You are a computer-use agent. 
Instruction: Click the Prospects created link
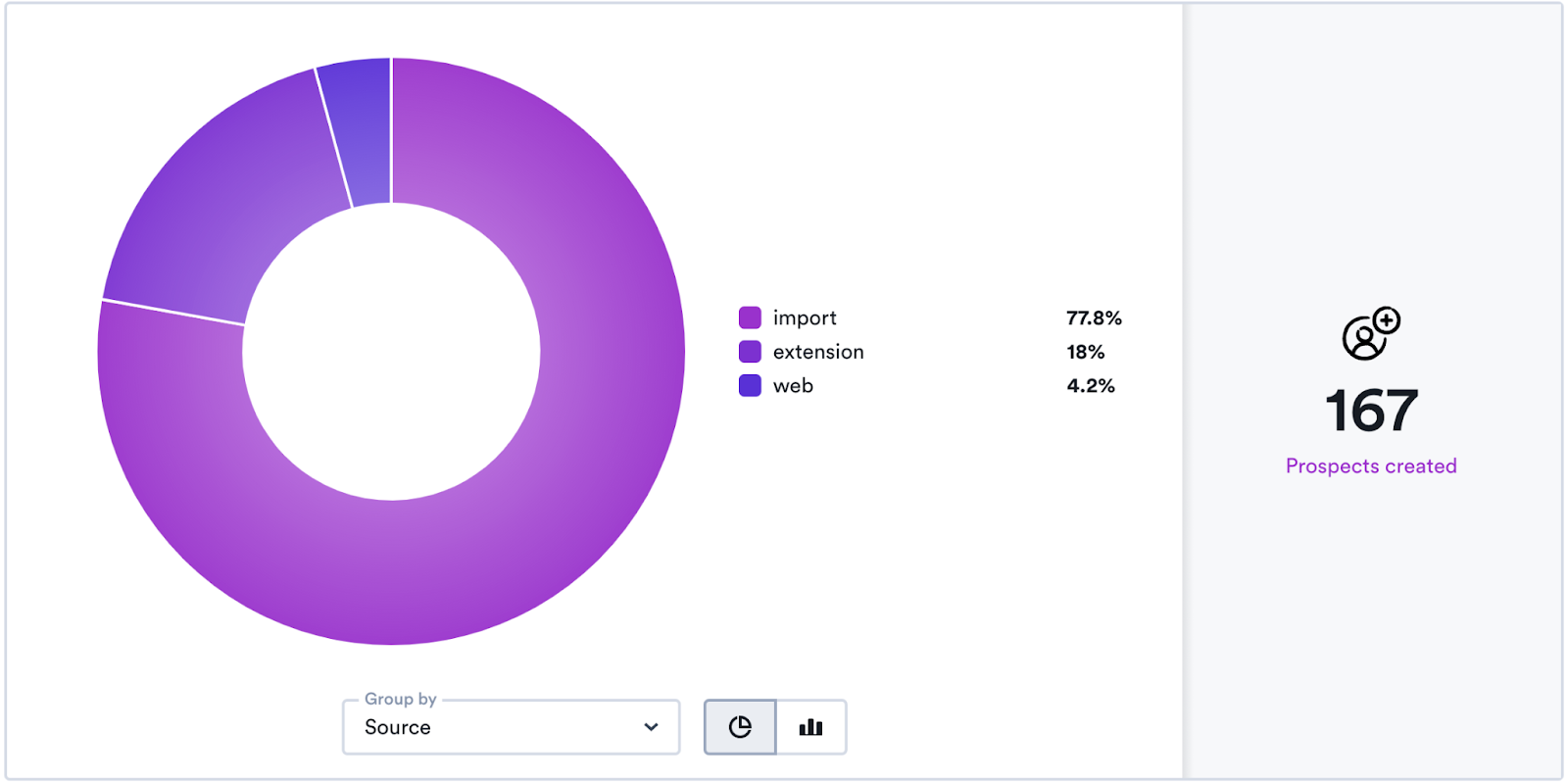[x=1370, y=465]
